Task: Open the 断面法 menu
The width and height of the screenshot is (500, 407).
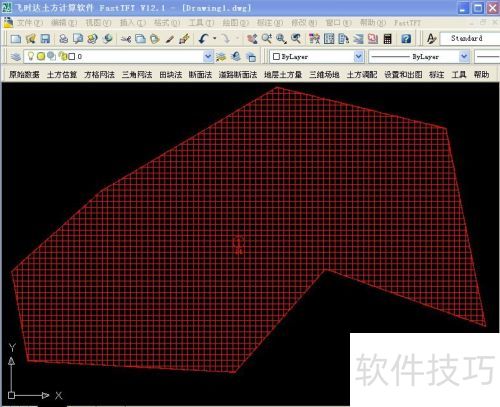Action: point(200,75)
